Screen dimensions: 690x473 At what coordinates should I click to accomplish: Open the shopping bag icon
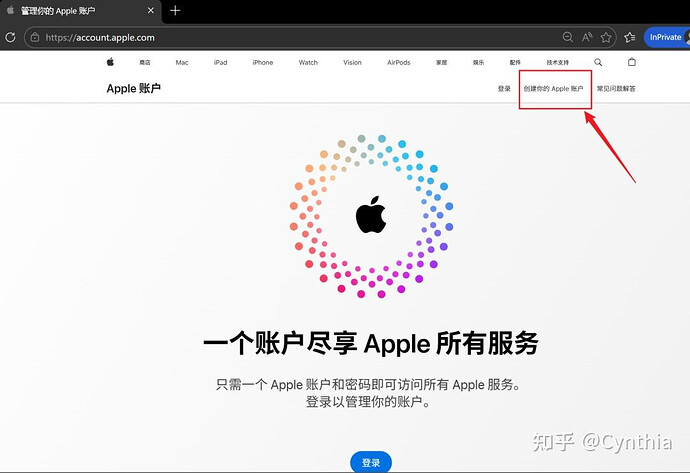pos(631,62)
